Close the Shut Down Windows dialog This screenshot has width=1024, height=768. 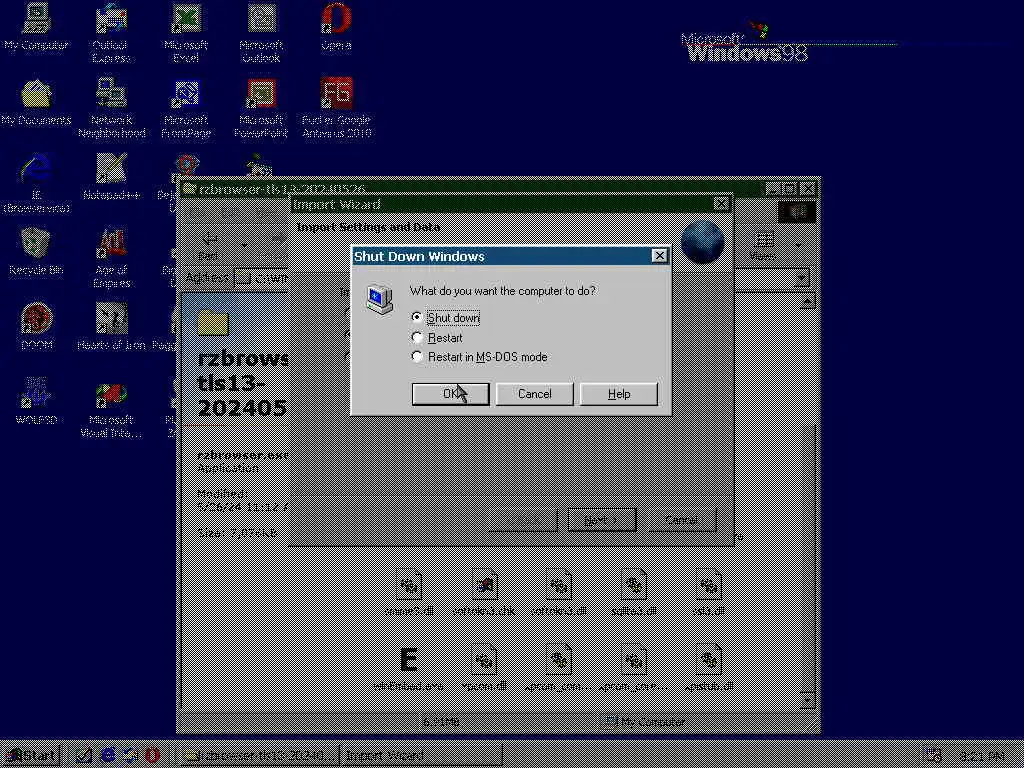click(x=660, y=255)
